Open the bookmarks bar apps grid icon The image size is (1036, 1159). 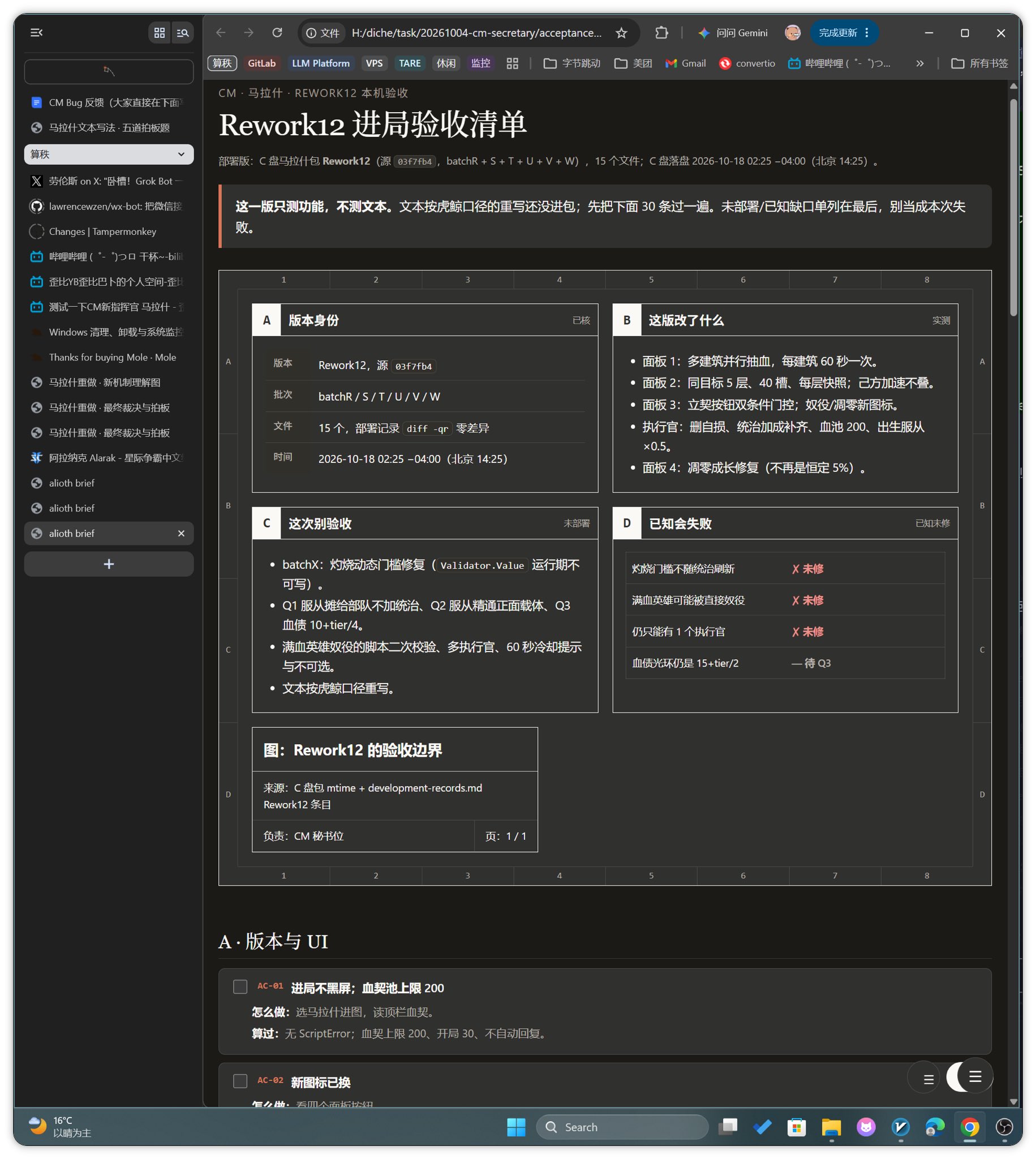pos(512,63)
